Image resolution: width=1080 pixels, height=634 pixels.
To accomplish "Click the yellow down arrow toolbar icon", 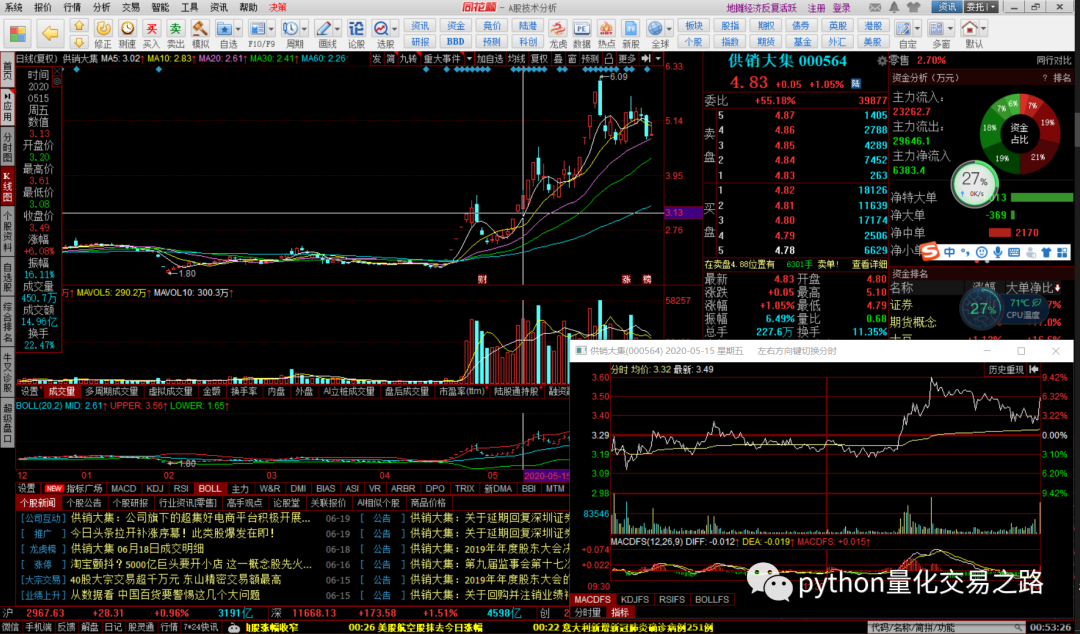I will tap(79, 42).
